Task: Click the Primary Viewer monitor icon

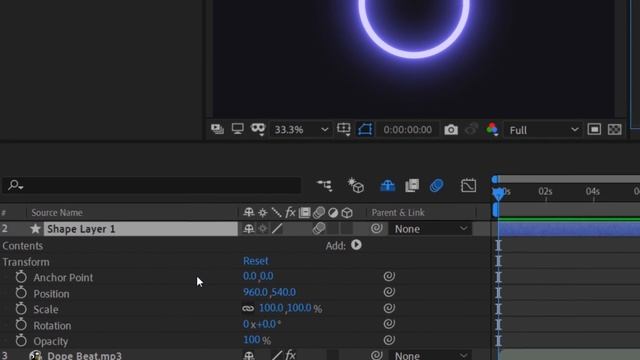Action: click(x=238, y=129)
